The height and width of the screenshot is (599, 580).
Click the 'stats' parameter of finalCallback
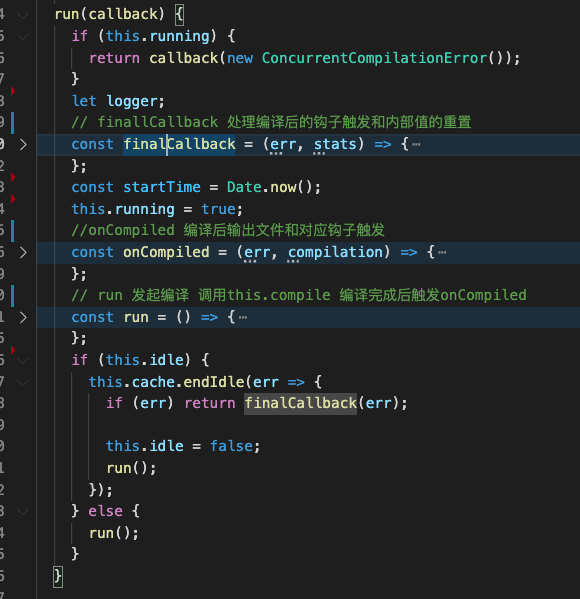click(x=335, y=144)
